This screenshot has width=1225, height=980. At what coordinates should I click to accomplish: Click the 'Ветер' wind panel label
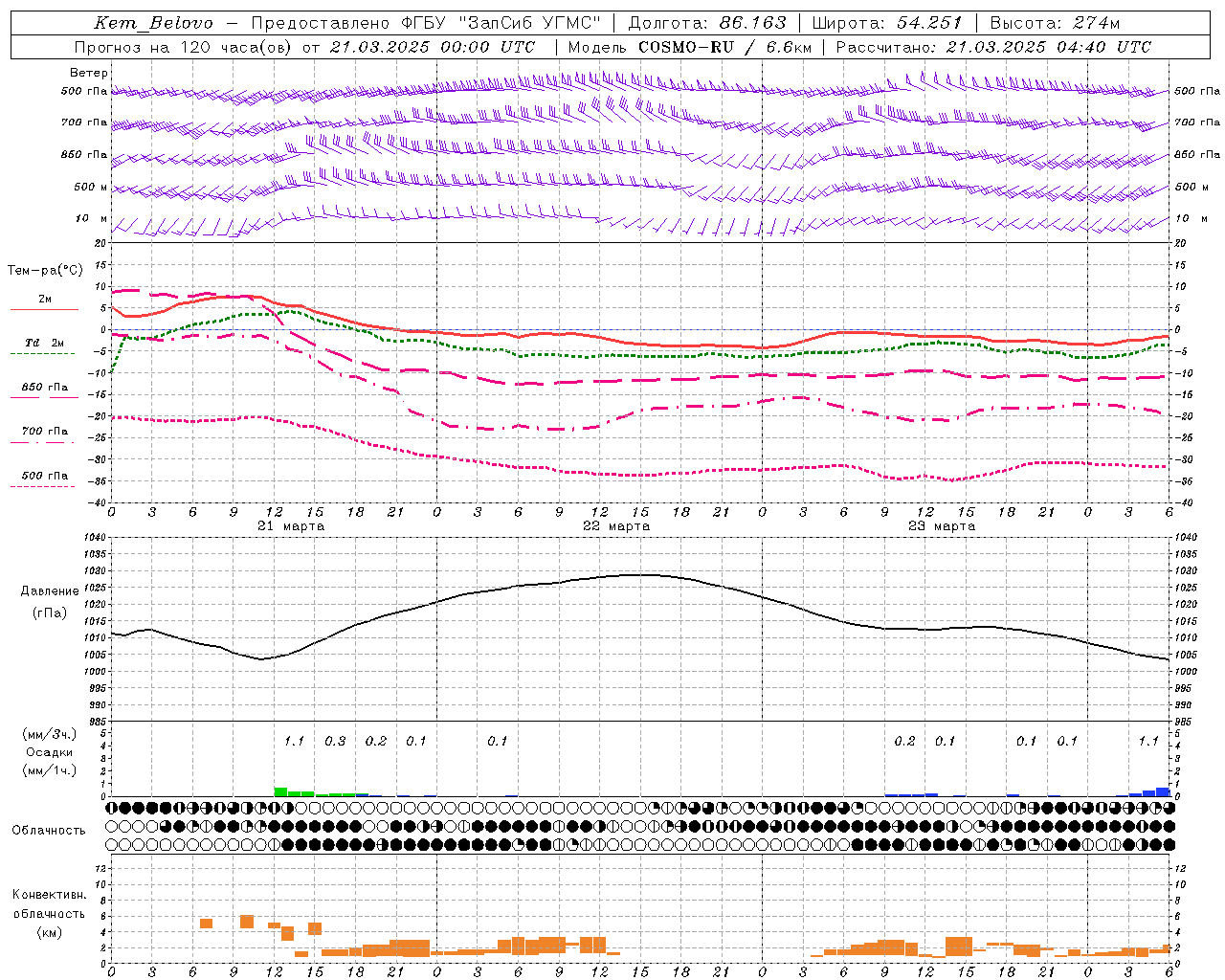tap(89, 73)
